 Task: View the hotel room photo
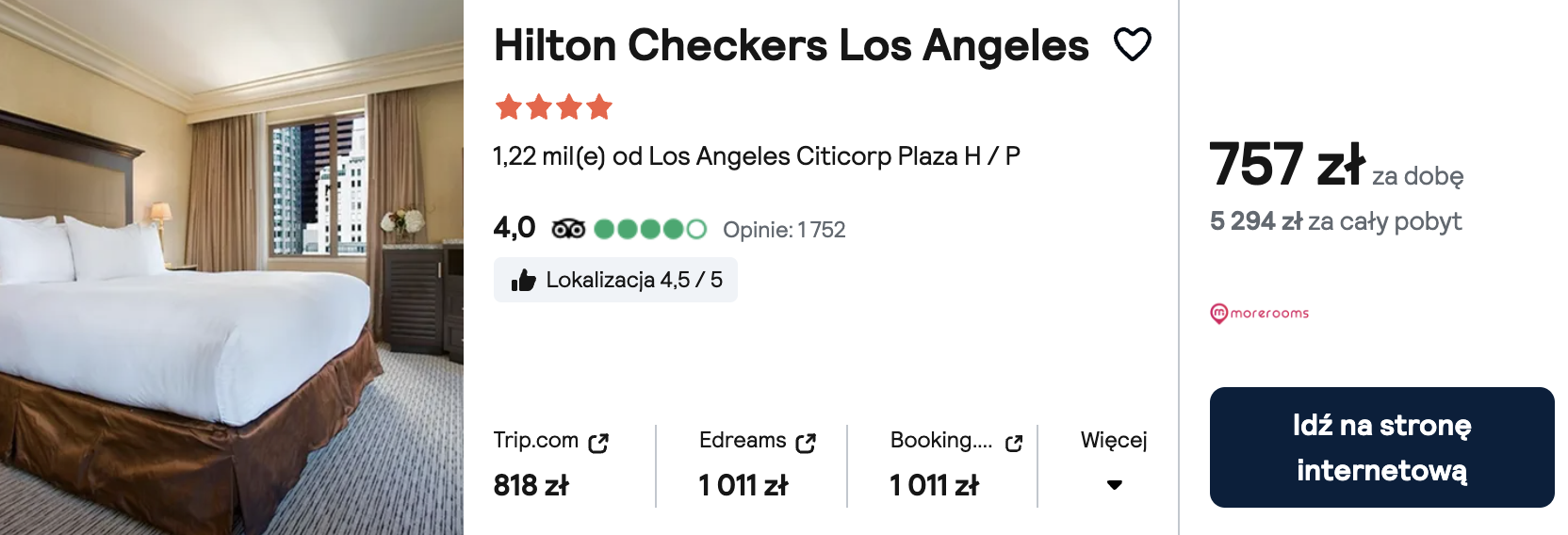(x=232, y=267)
